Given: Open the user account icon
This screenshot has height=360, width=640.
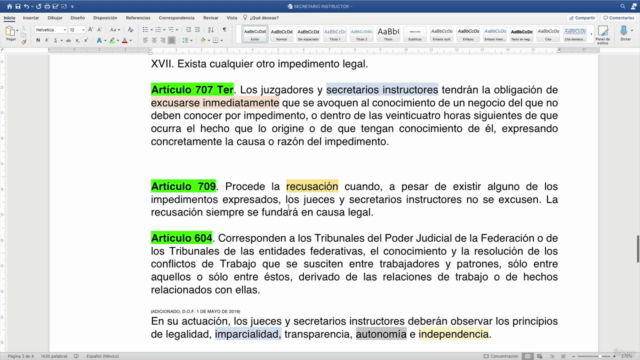Looking at the screenshot, I should click(x=633, y=7).
